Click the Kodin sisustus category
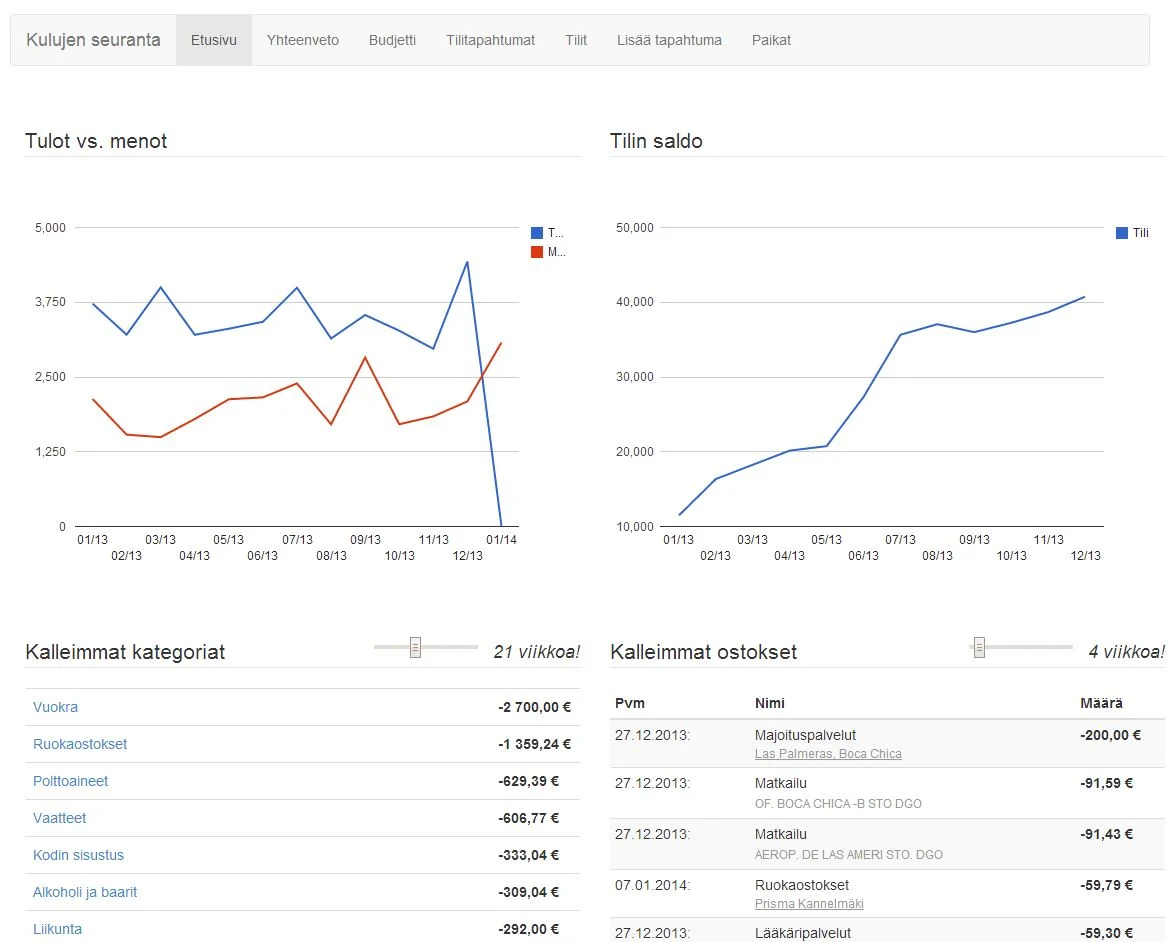Image resolution: width=1172 pixels, height=942 pixels. (78, 855)
